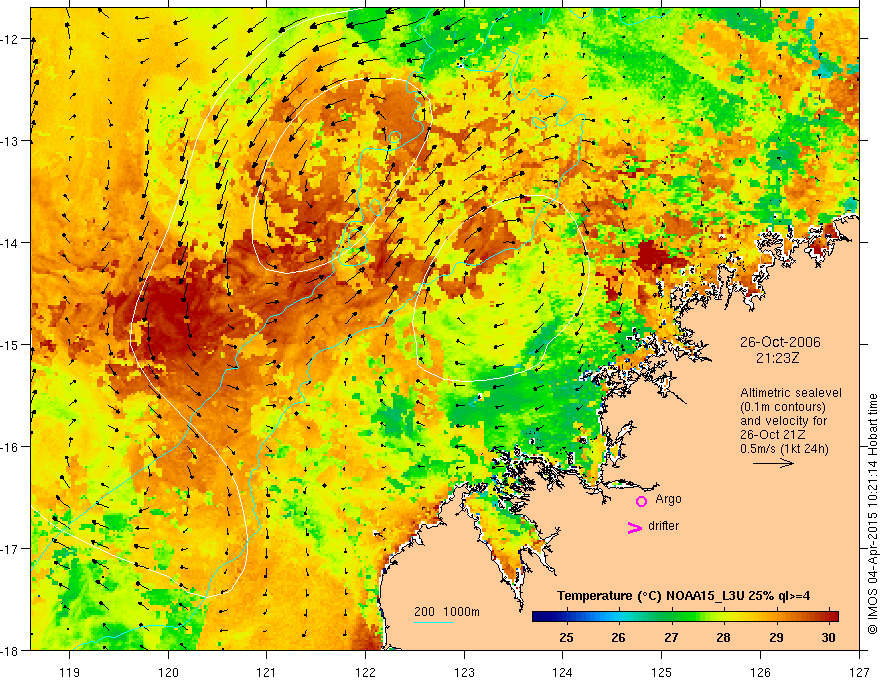This screenshot has height=680, width=880.
Task: Click the 27 label on temperature scale
Action: coord(671,637)
